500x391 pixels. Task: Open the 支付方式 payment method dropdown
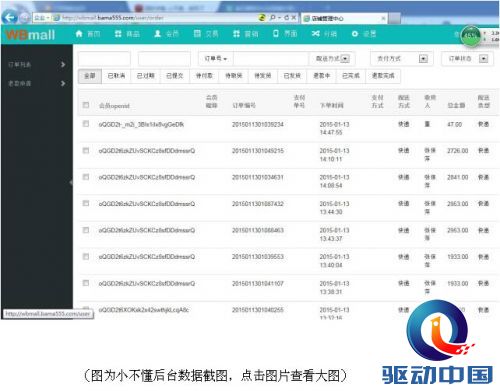tap(402, 59)
